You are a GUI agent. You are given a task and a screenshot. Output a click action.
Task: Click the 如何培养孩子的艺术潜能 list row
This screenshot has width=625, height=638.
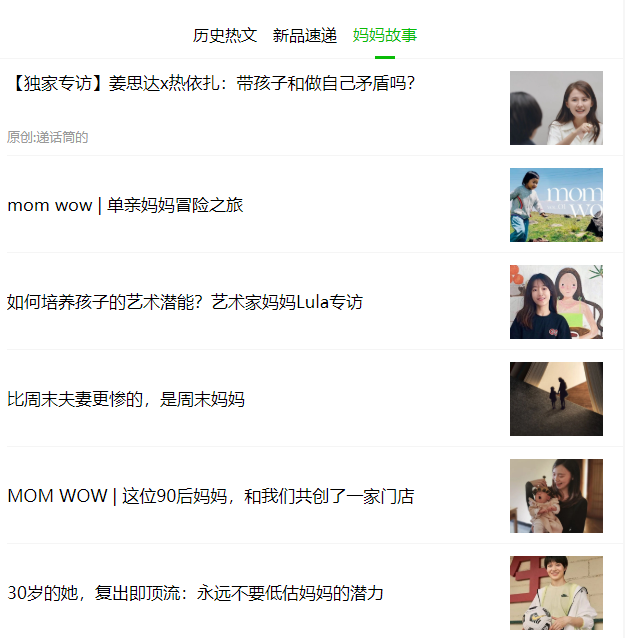tap(312, 302)
